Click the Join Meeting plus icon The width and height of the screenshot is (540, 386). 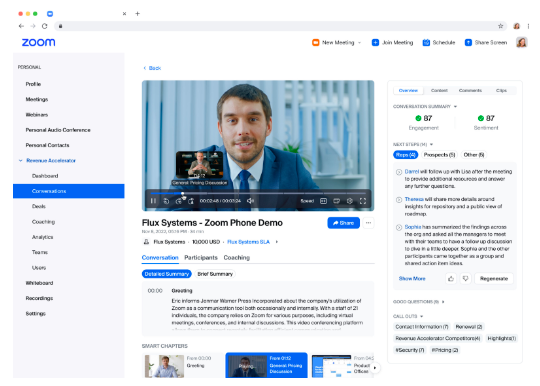pos(375,42)
